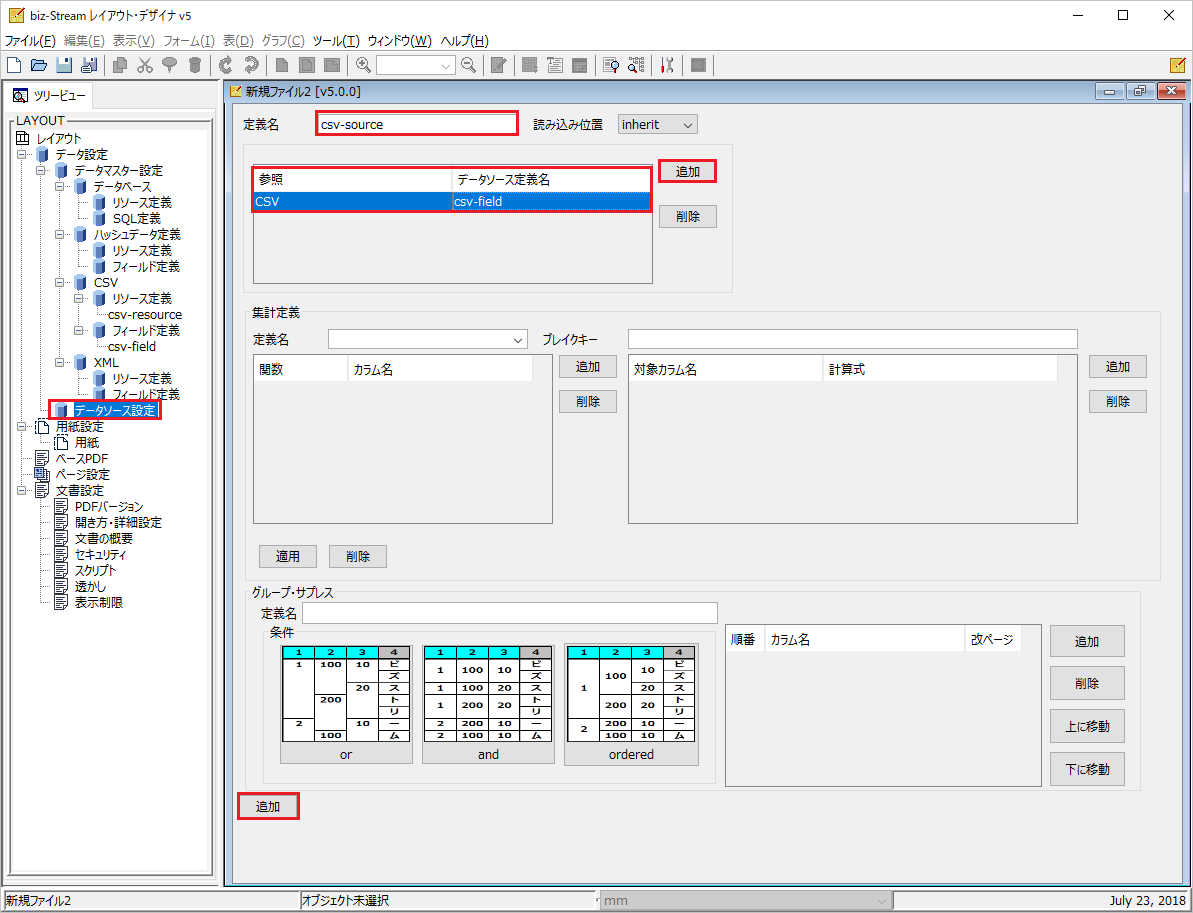This screenshot has height=913, width=1193.
Task: Open the 読み込み位置 inherit dropdown
Action: [657, 125]
